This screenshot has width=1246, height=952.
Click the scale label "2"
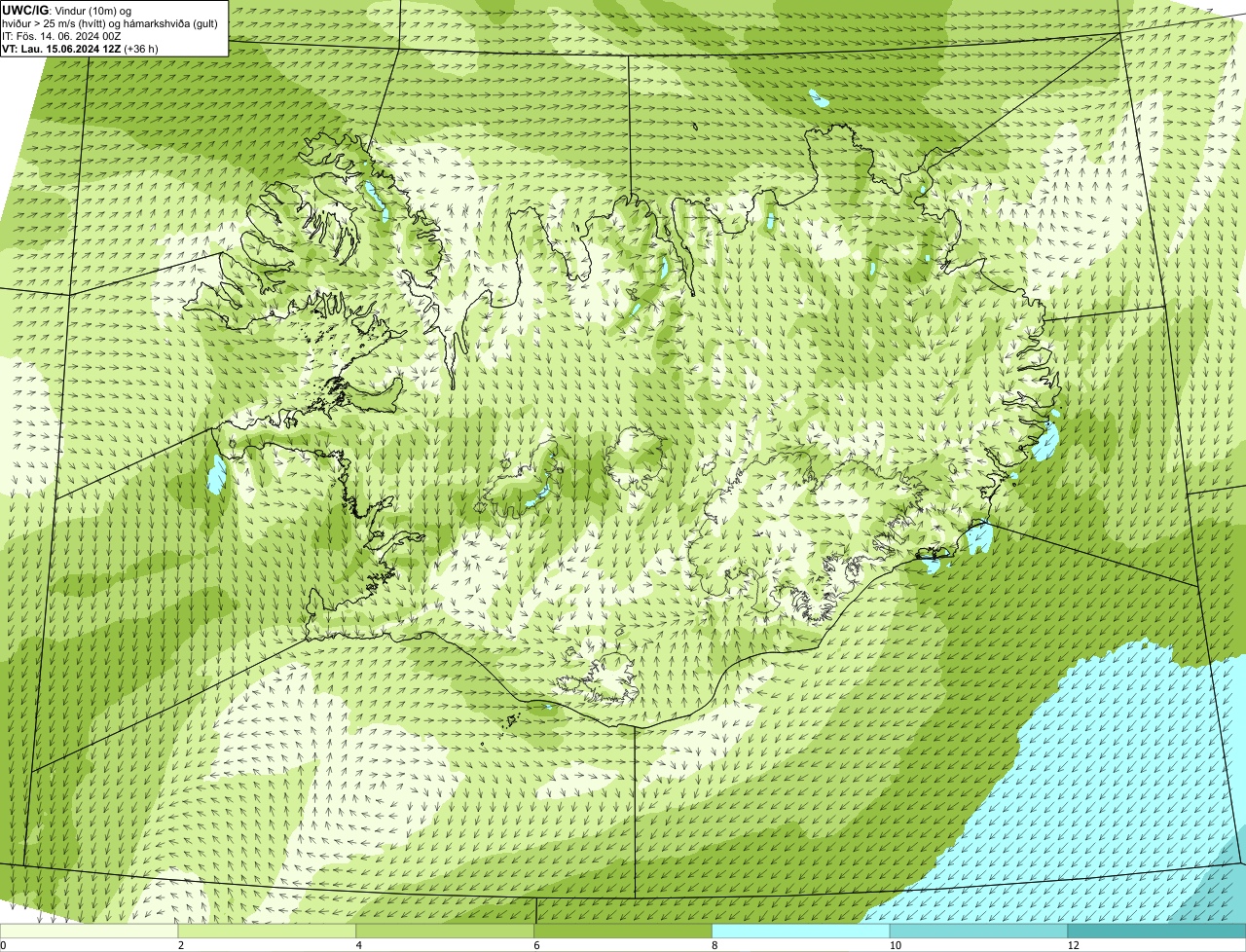(181, 945)
